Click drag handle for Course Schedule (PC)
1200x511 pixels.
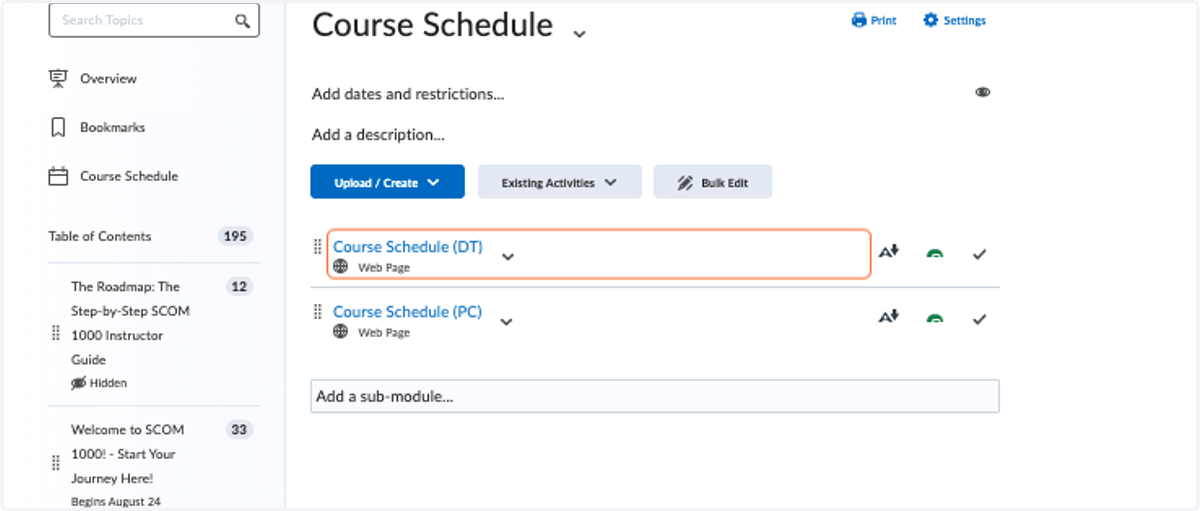point(318,311)
